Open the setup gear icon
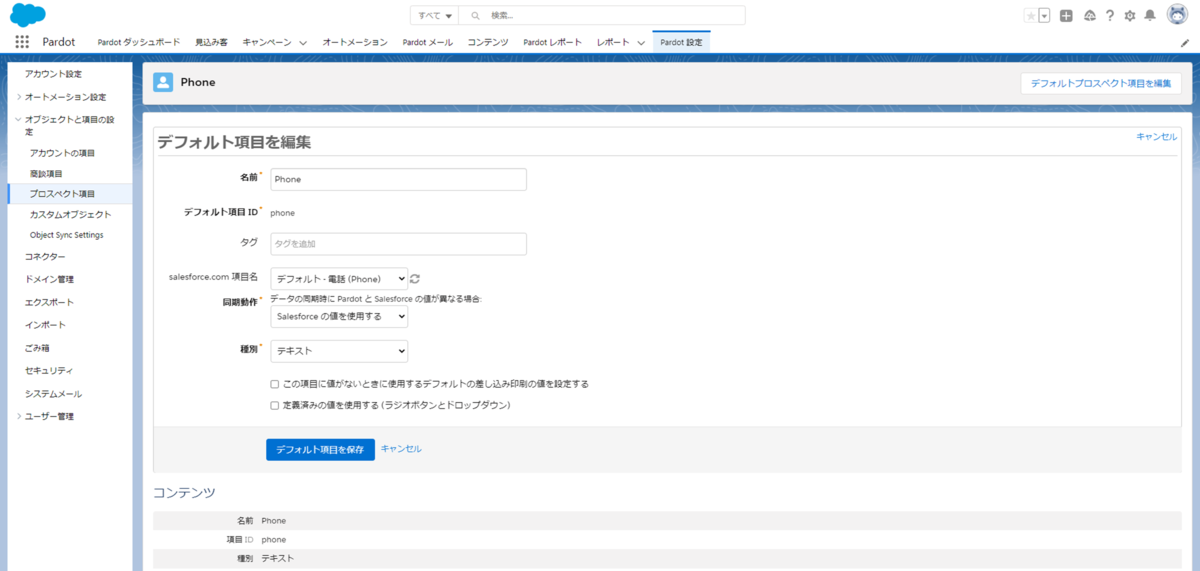This screenshot has height=571, width=1200. 1130,15
